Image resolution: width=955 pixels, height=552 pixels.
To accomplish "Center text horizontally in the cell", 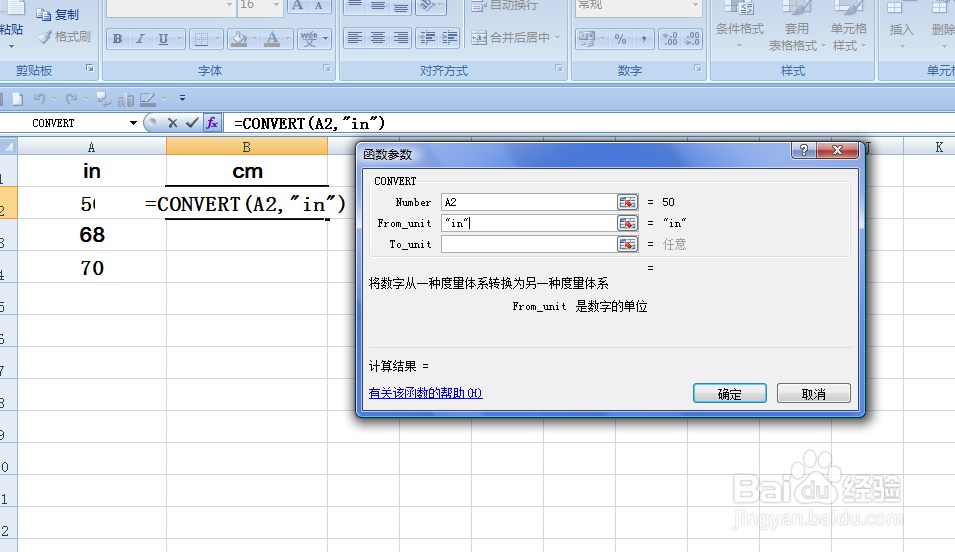I will pos(378,38).
